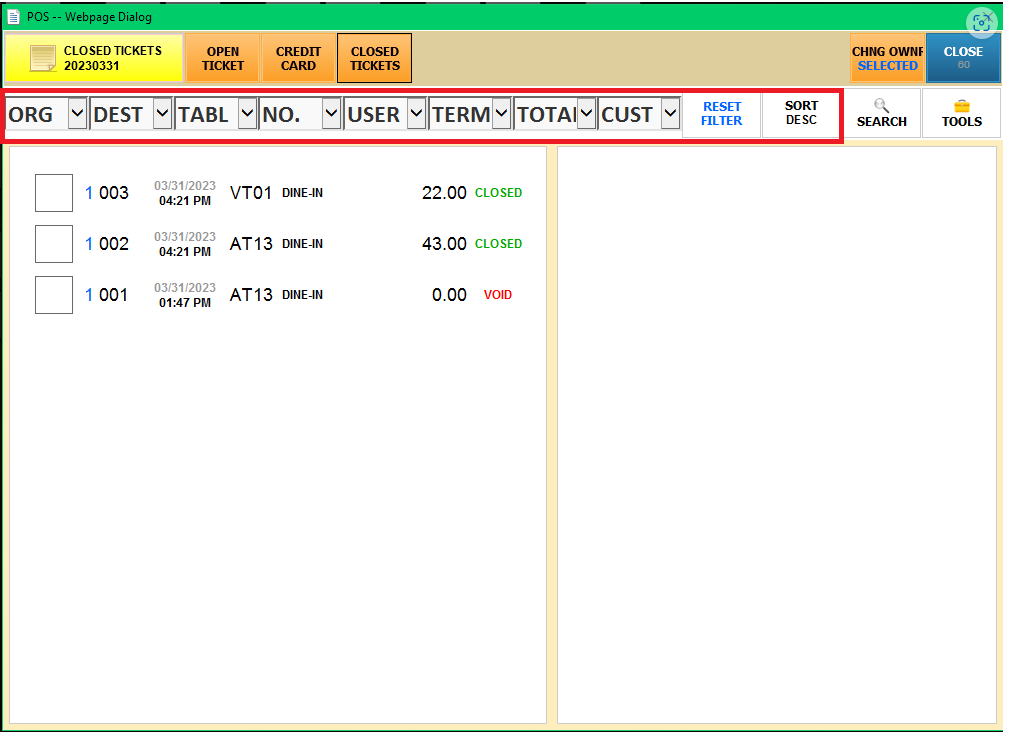Click the Closed Tickets notepad icon
Image resolution: width=1009 pixels, height=736 pixels.
click(x=43, y=59)
